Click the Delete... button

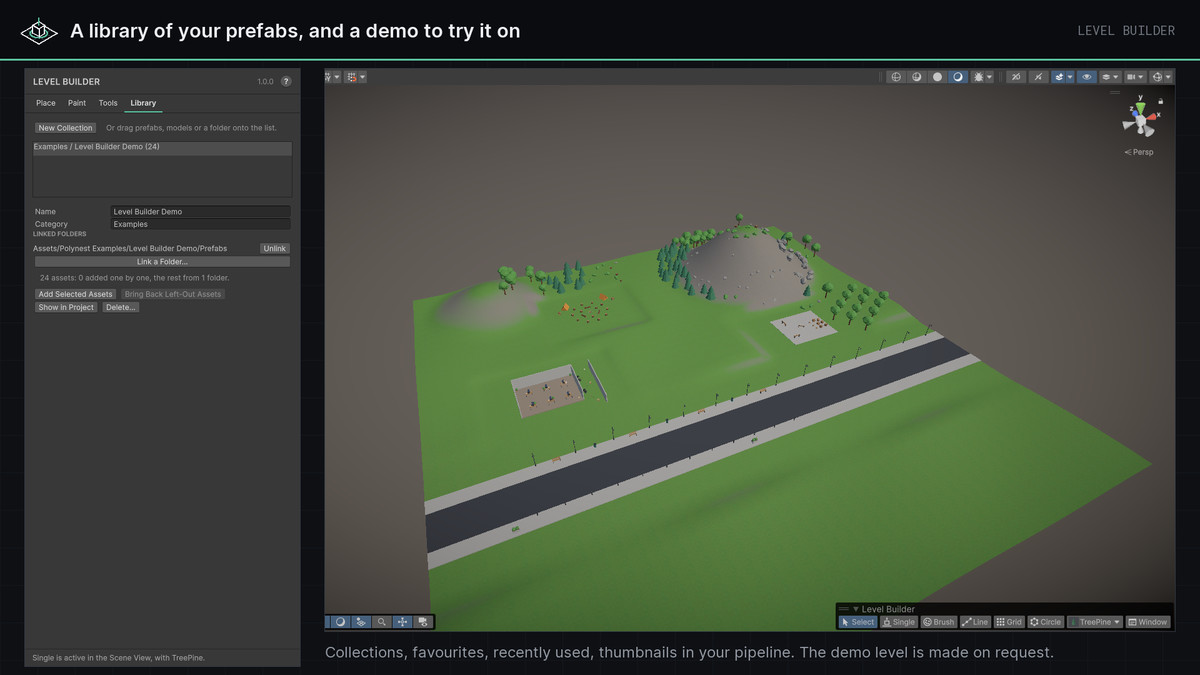pyautogui.click(x=120, y=307)
